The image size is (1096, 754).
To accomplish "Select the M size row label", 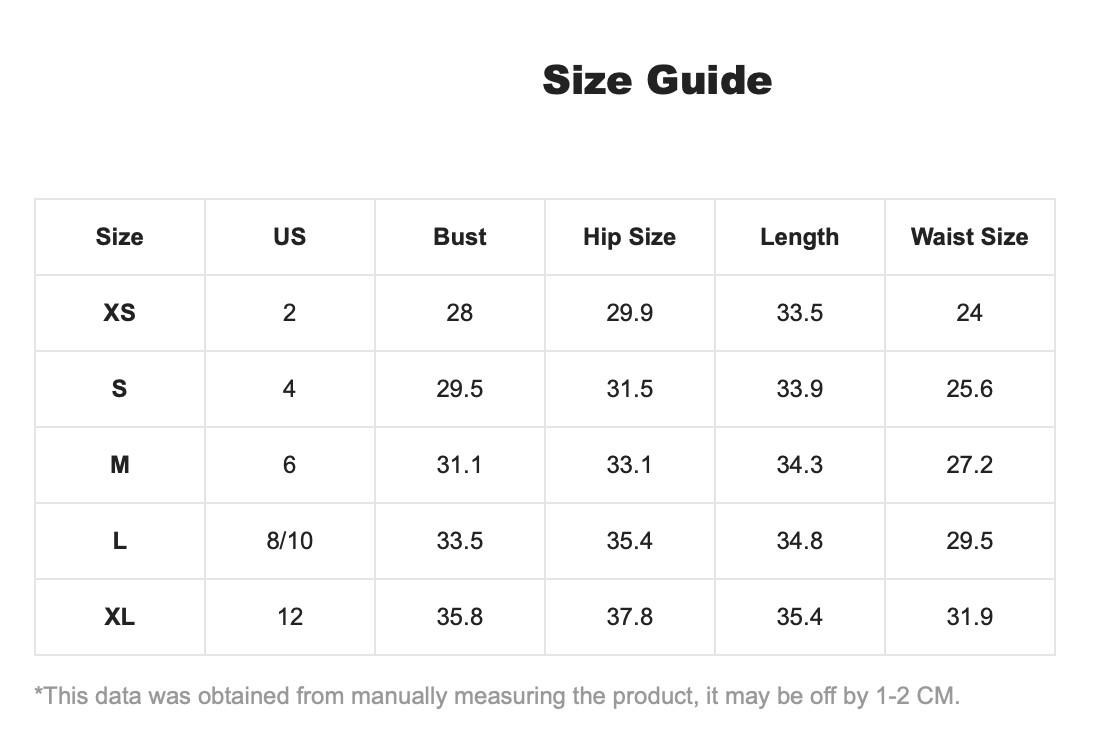I will point(120,465).
